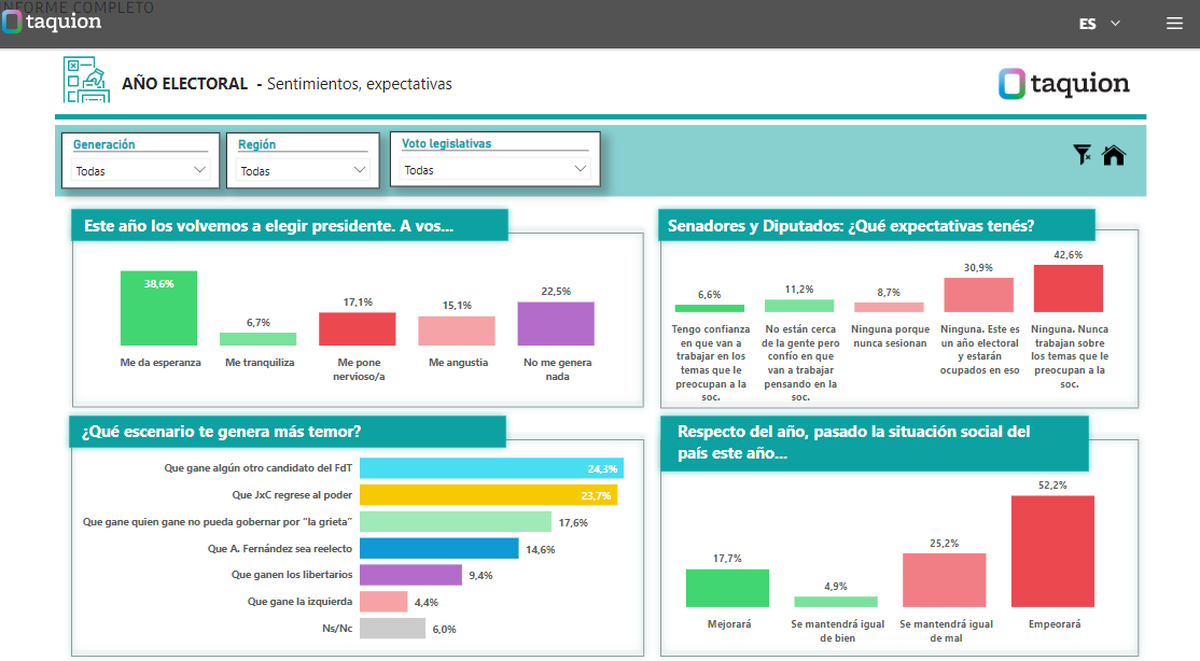
Task: Click the home icon in filter bar
Action: tap(1113, 155)
